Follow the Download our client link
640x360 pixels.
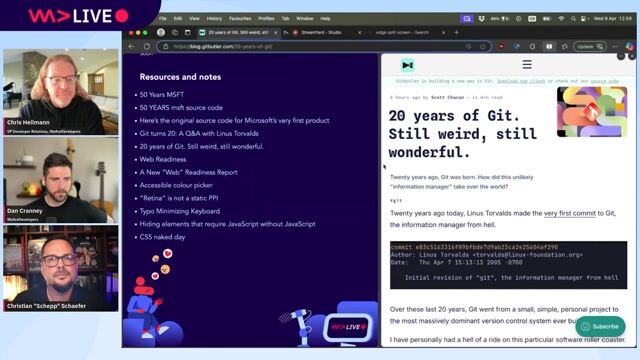tap(521, 81)
